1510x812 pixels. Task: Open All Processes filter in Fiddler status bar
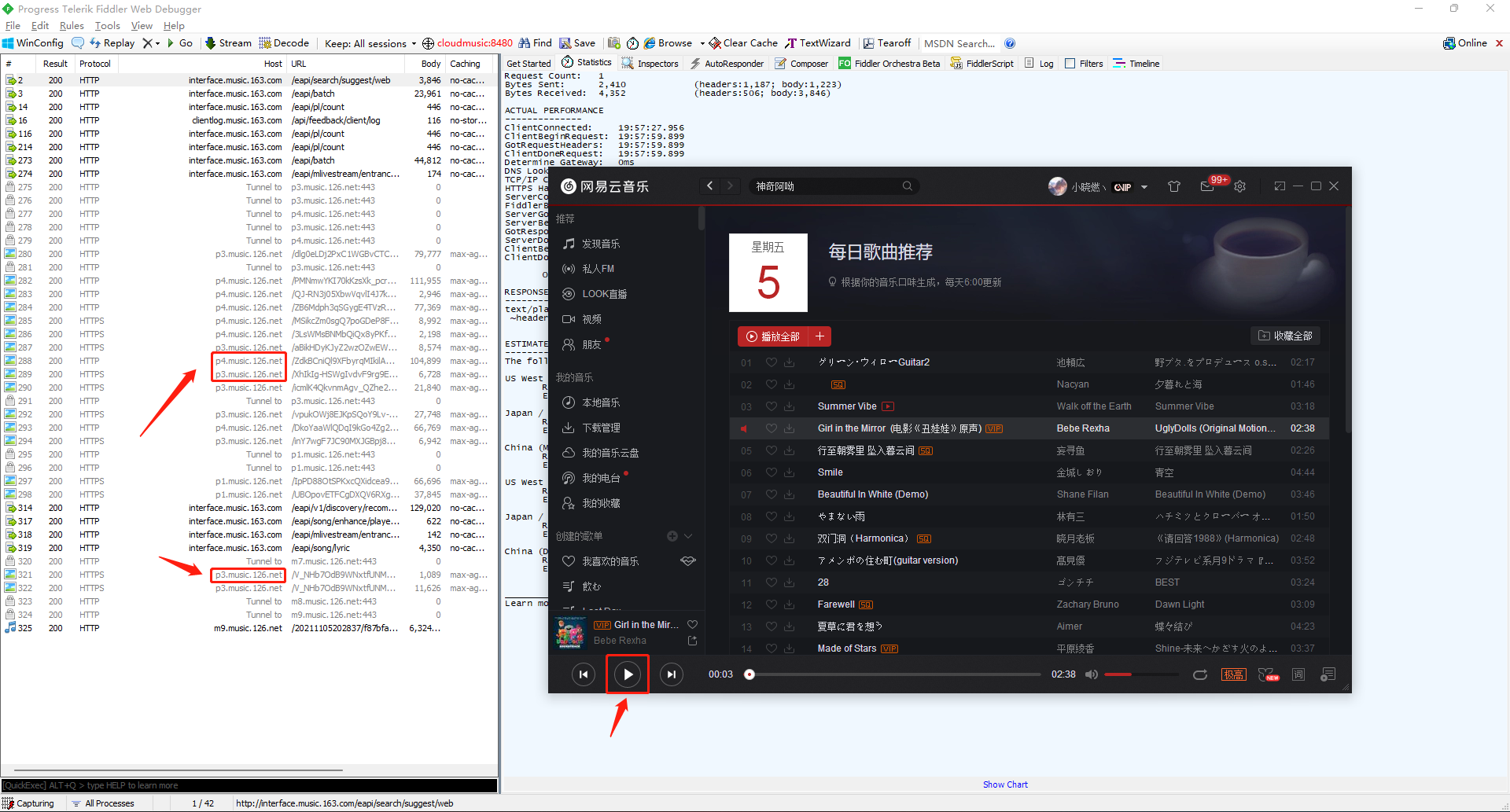(103, 803)
